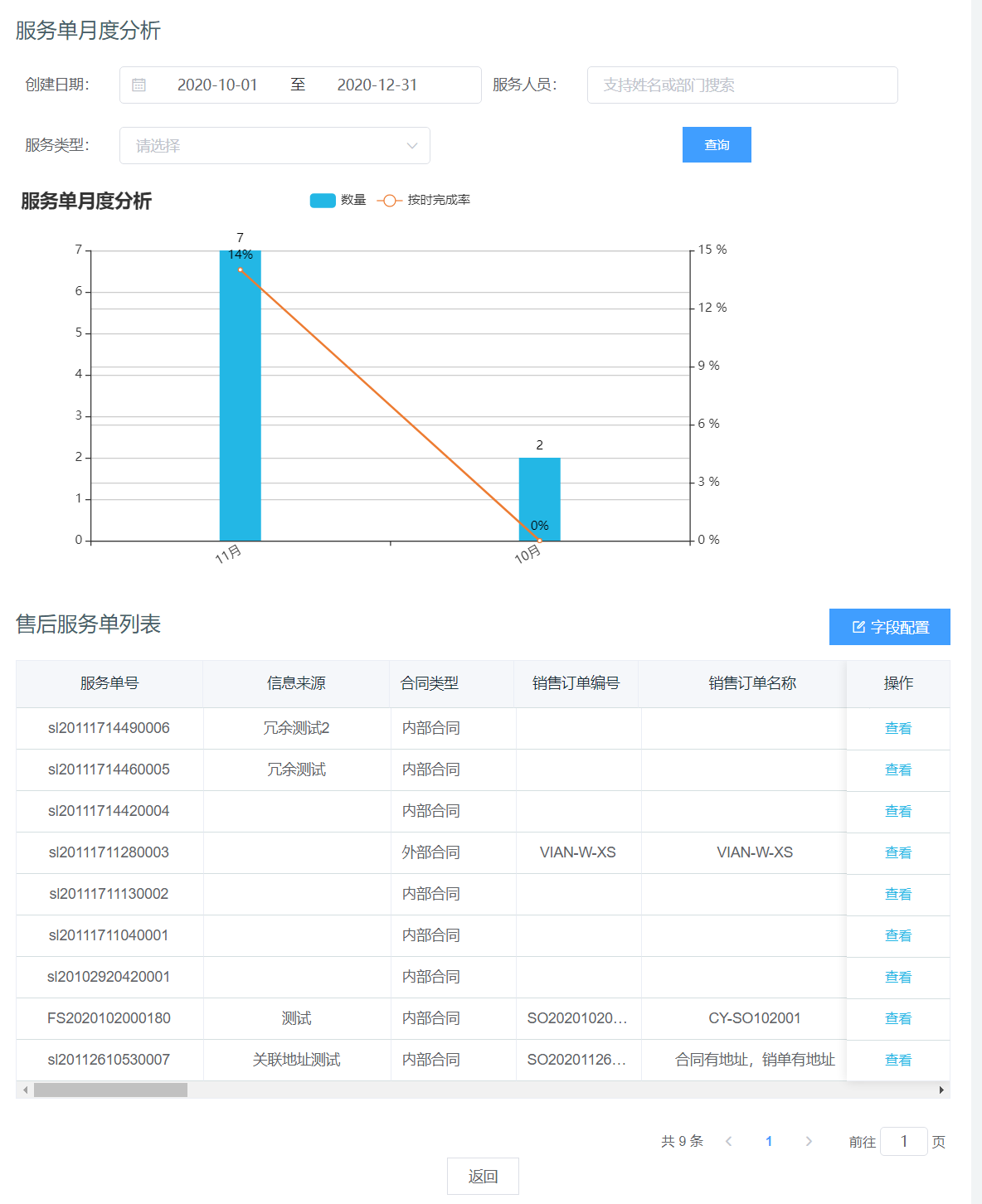Click the edit icon on 字段配置 button

pos(858,627)
